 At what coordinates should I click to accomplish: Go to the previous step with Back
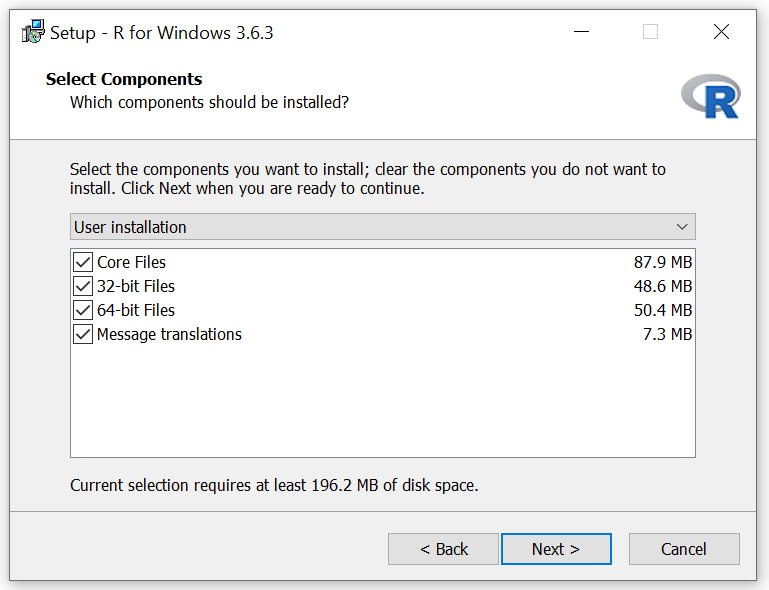[x=443, y=549]
